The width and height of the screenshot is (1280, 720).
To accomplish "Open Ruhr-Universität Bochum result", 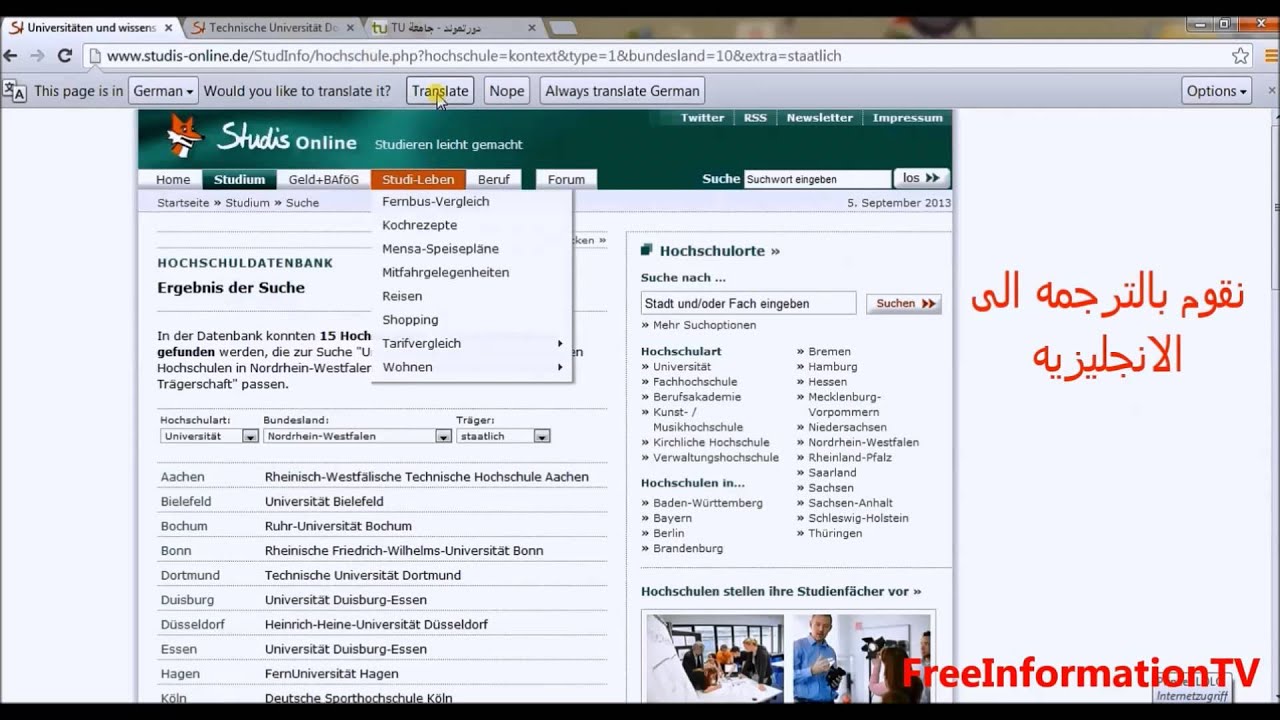I will pyautogui.click(x=338, y=526).
